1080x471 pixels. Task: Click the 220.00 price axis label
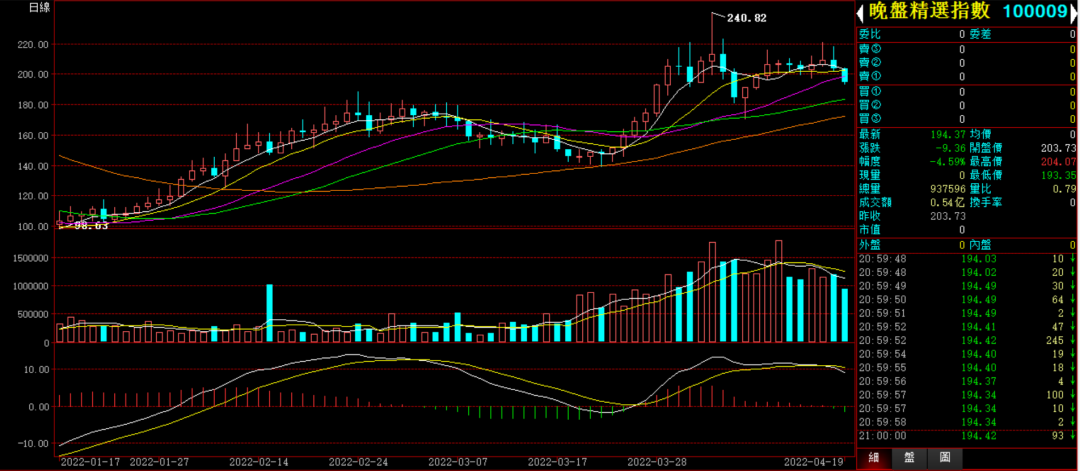tap(34, 44)
